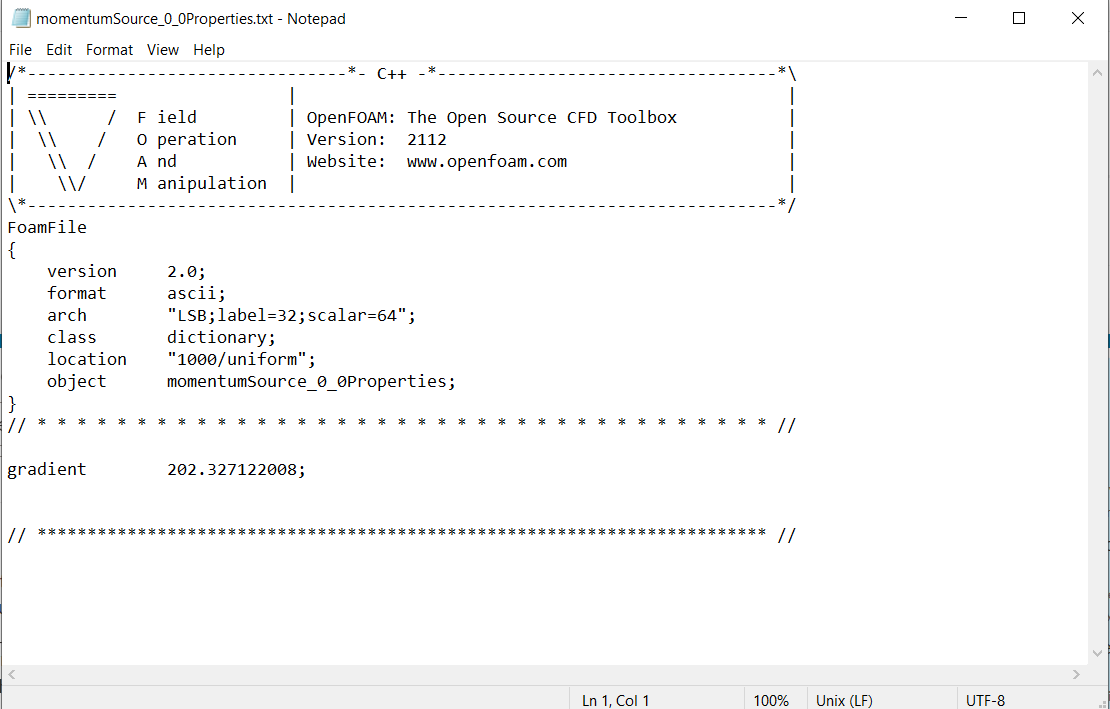Image resolution: width=1110 pixels, height=709 pixels.
Task: Click the vertical scrollbar up arrow
Action: click(1098, 73)
